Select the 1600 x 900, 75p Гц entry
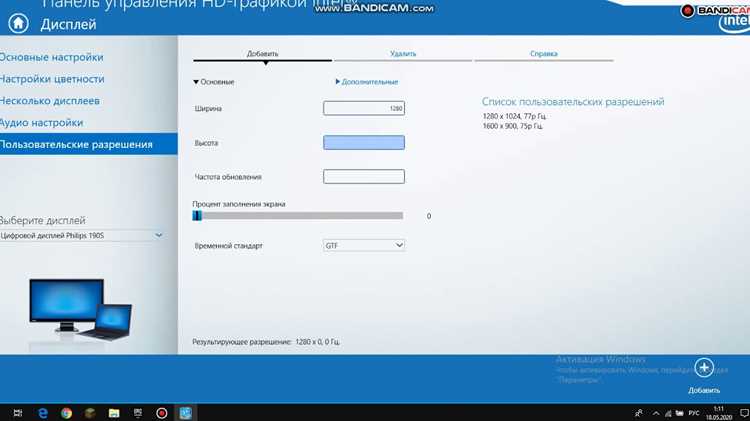The height and width of the screenshot is (421, 750). click(x=512, y=126)
